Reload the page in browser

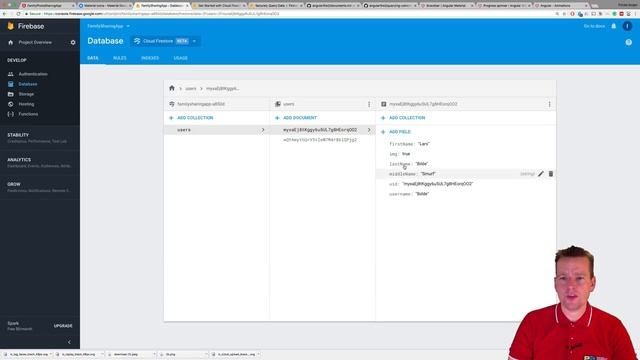tap(18, 14)
